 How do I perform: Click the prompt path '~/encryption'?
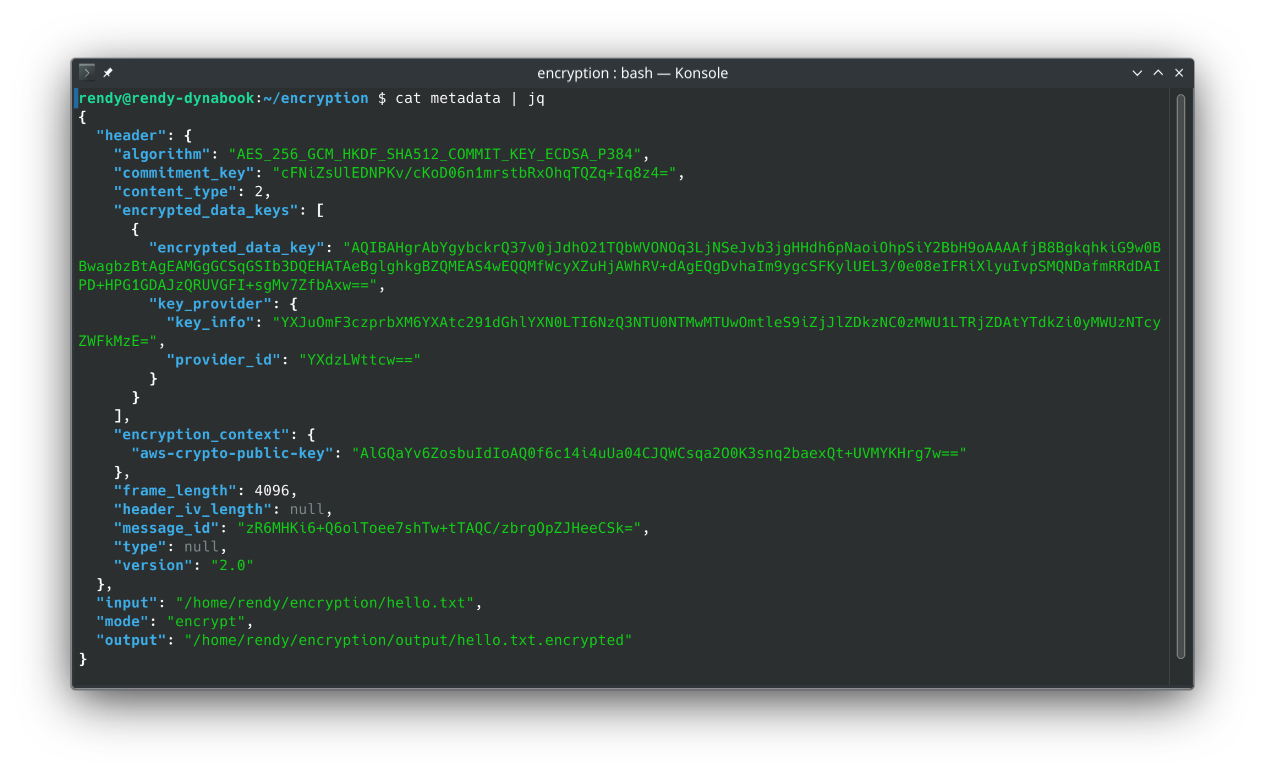(316, 98)
